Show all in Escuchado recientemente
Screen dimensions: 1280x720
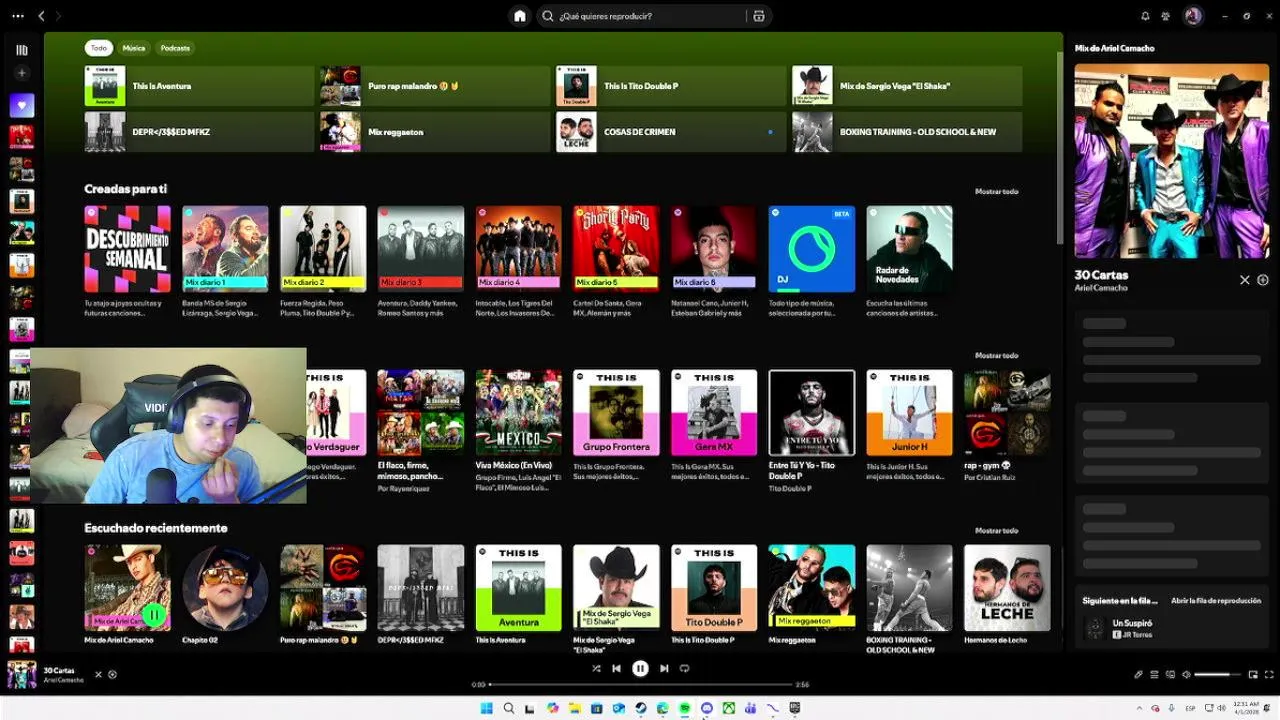(996, 530)
